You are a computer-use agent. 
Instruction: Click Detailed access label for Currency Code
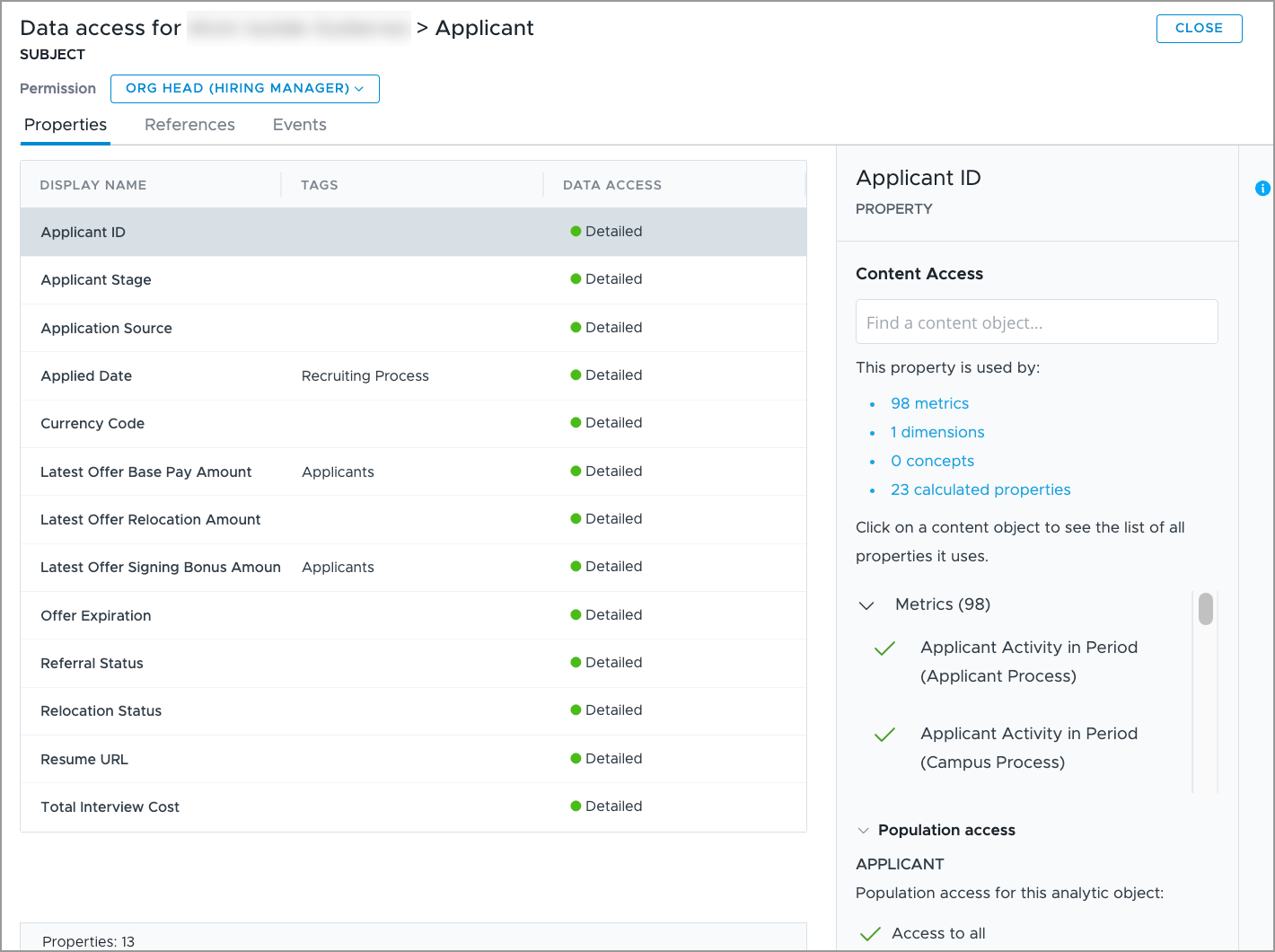coord(613,423)
